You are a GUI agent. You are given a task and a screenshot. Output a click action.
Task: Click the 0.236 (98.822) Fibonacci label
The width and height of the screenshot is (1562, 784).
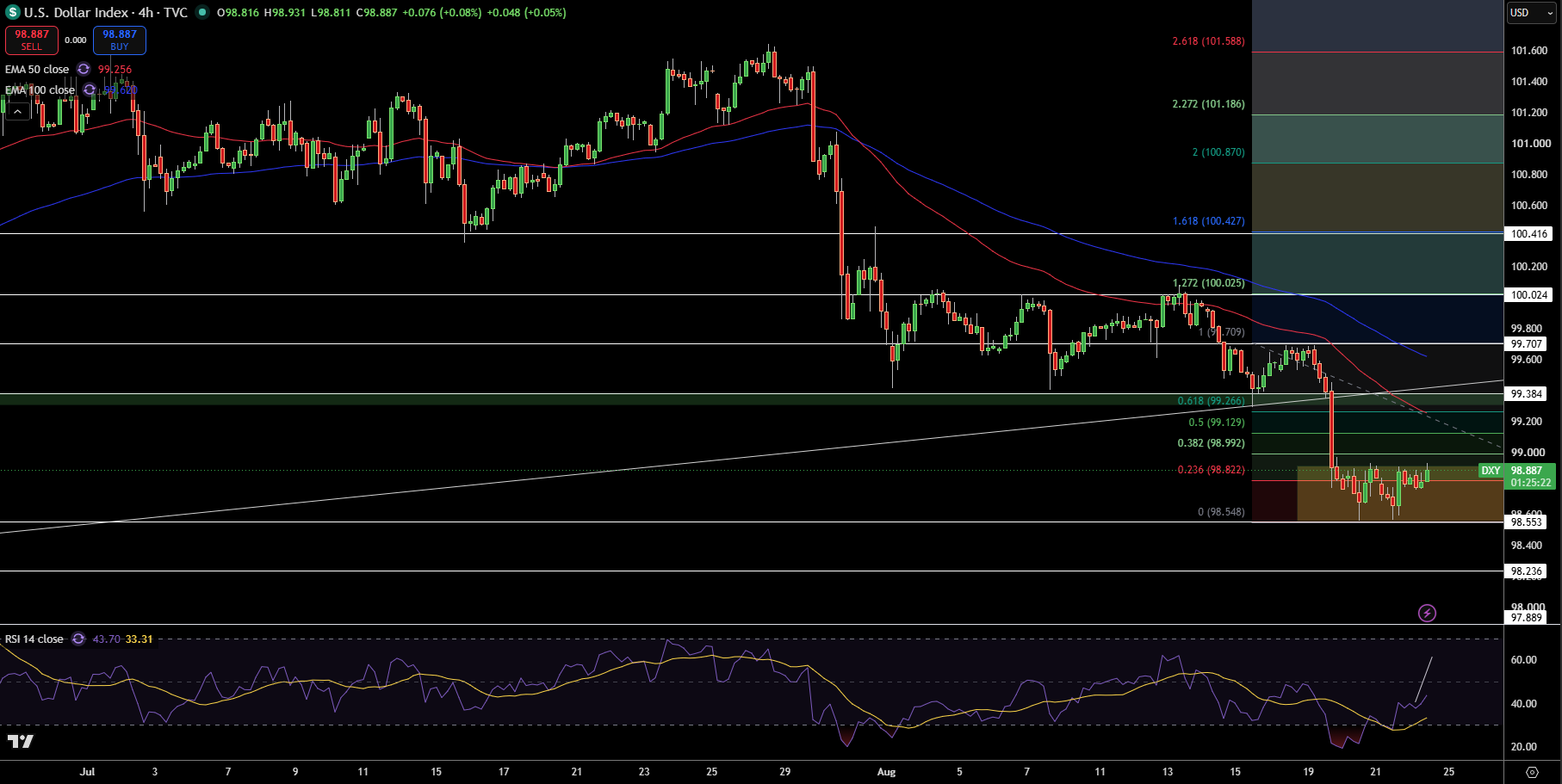[1211, 469]
